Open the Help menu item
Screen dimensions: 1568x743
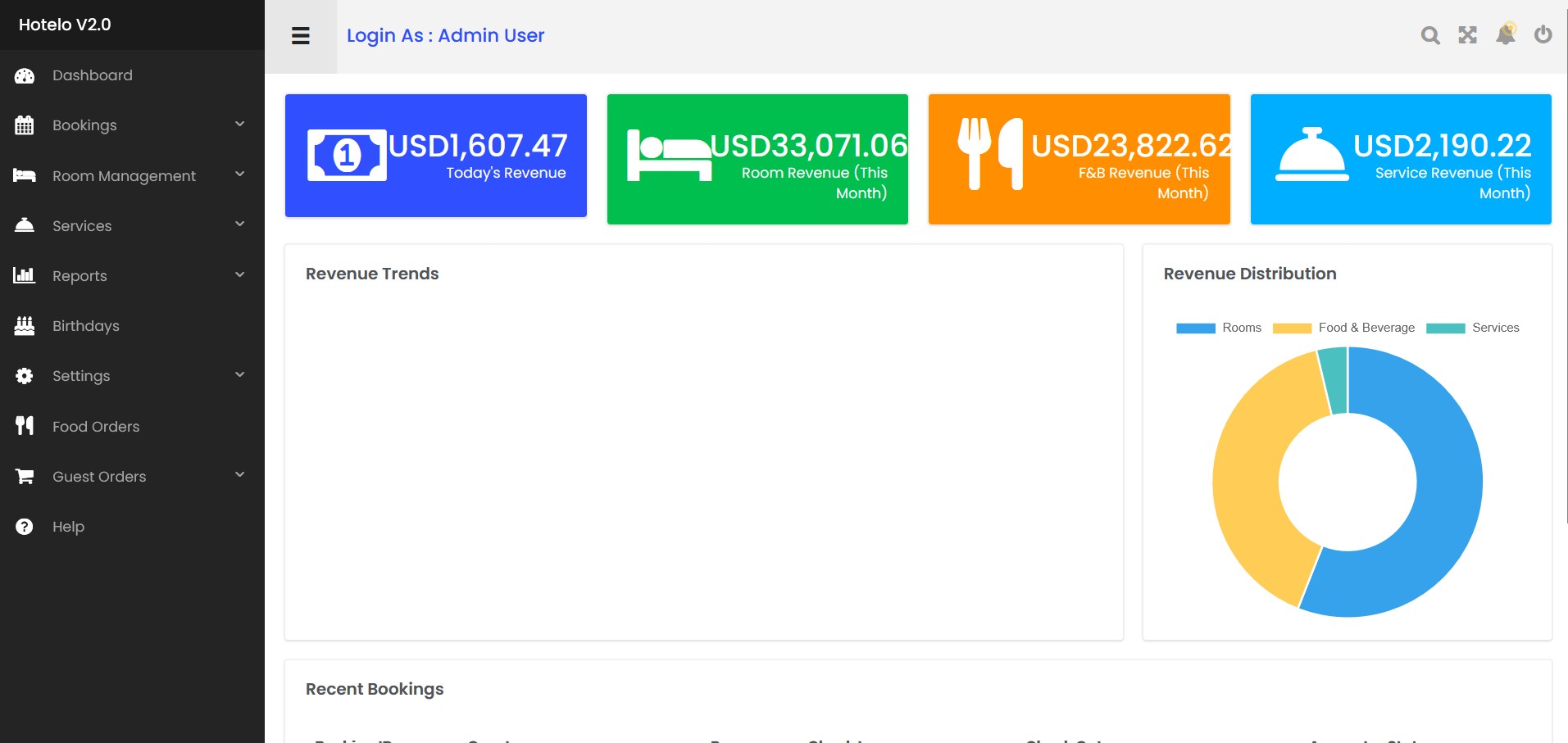(132, 527)
